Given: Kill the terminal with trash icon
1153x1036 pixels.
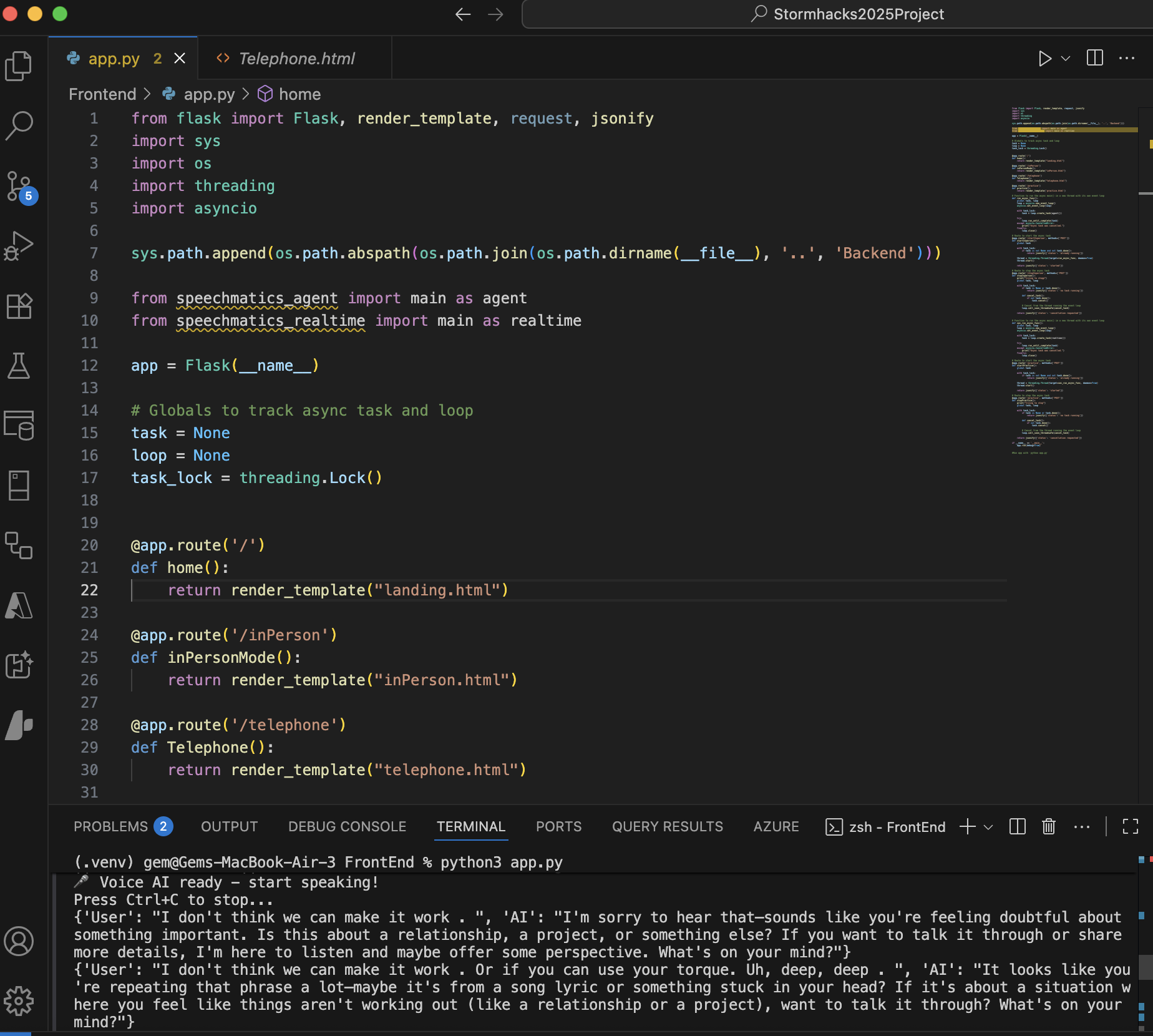Looking at the screenshot, I should pos(1049,827).
